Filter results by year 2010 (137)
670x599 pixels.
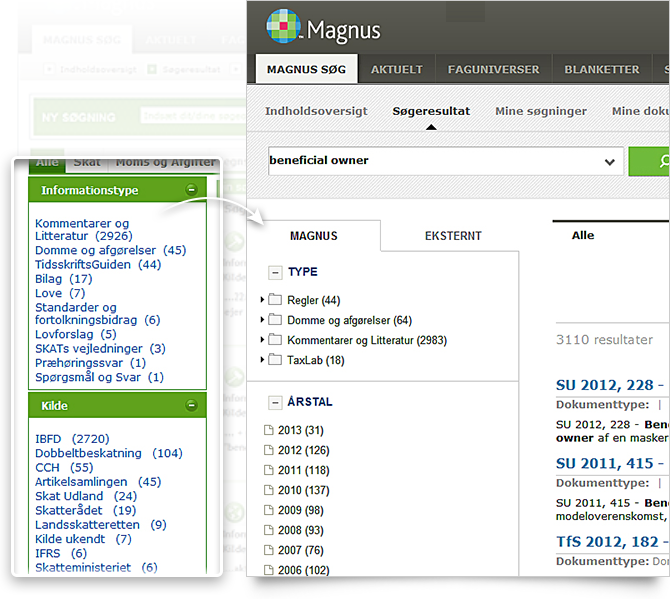[x=304, y=490]
